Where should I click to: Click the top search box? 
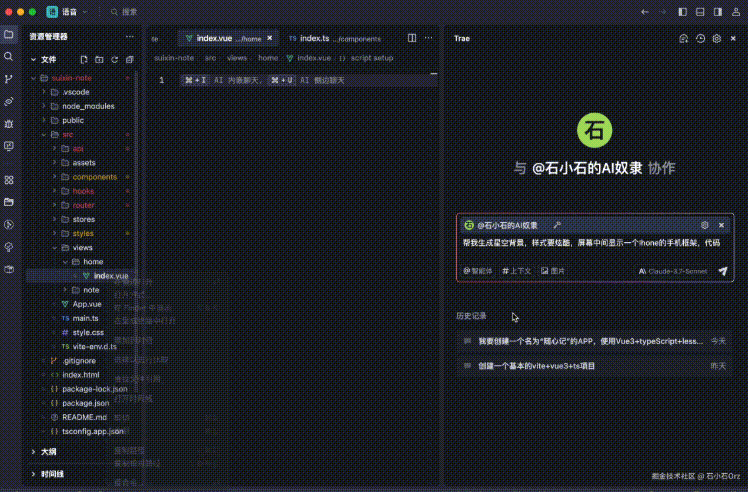point(124,12)
